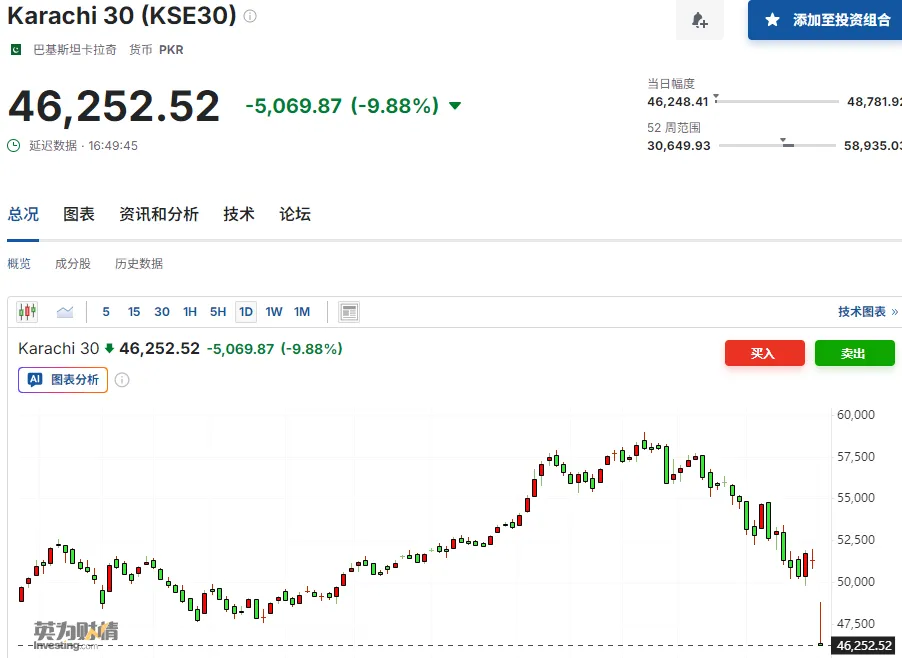Click the clock icon near 延迟数据
The image size is (902, 658).
coord(14,145)
